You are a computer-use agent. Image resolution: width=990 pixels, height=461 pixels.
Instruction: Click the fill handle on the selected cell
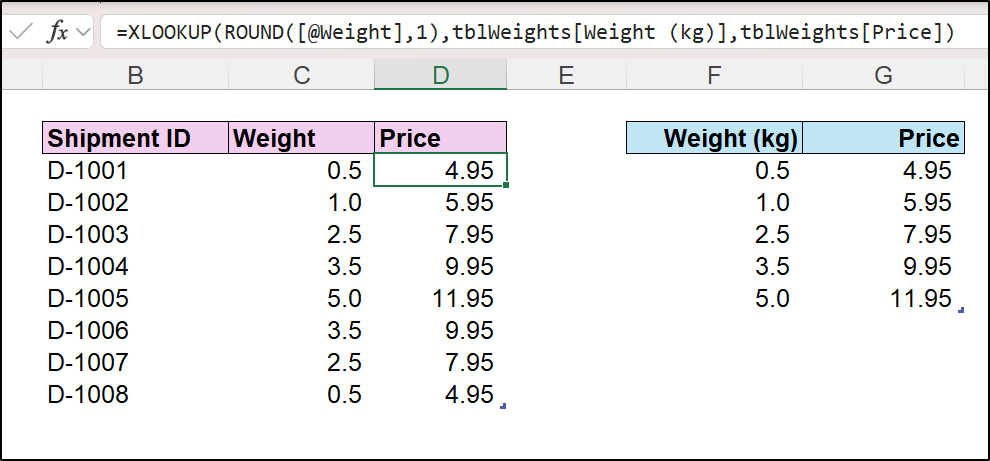tap(506, 186)
